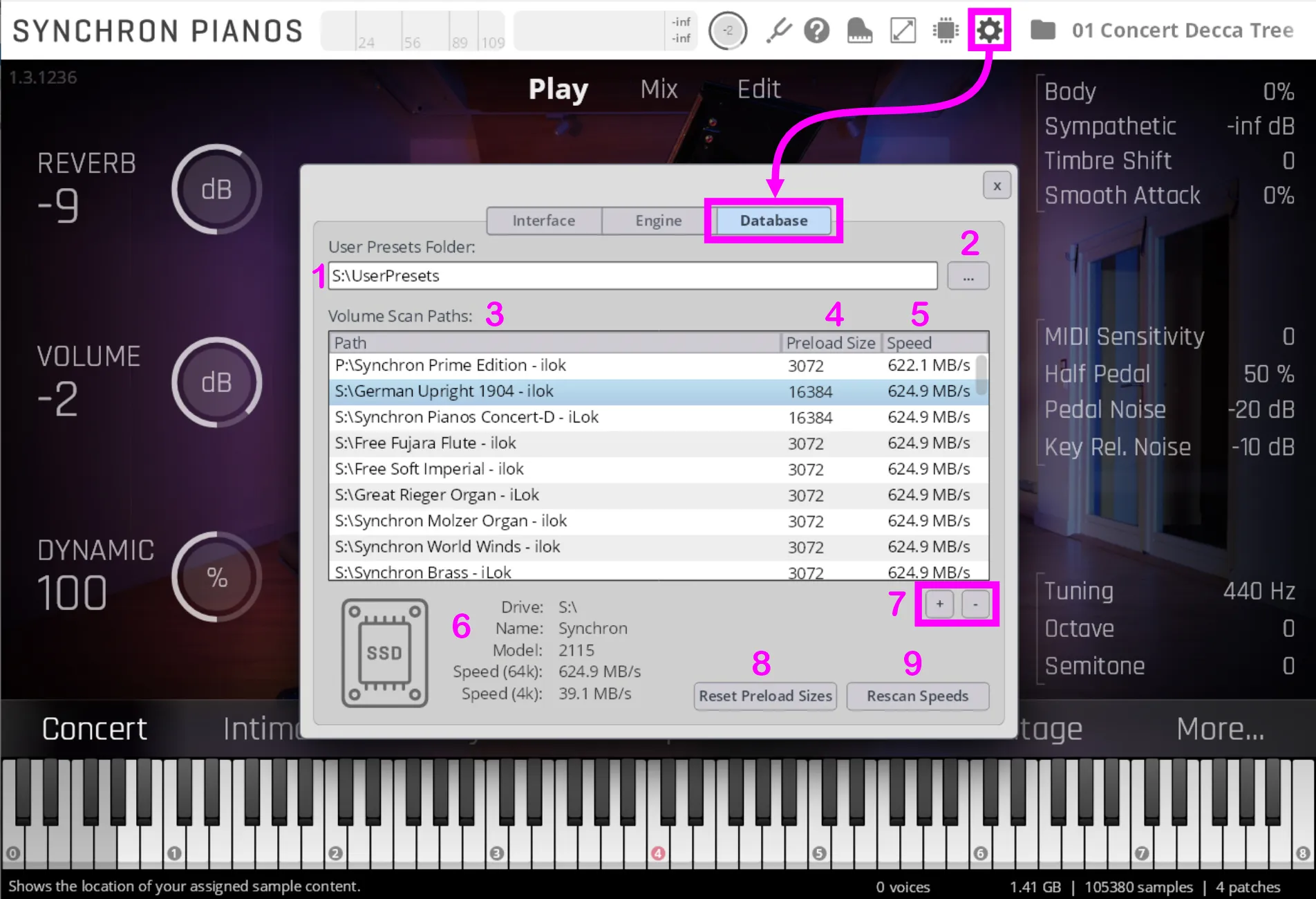Remove the selected volume scan path
The width and height of the screenshot is (1316, 899).
coord(975,604)
